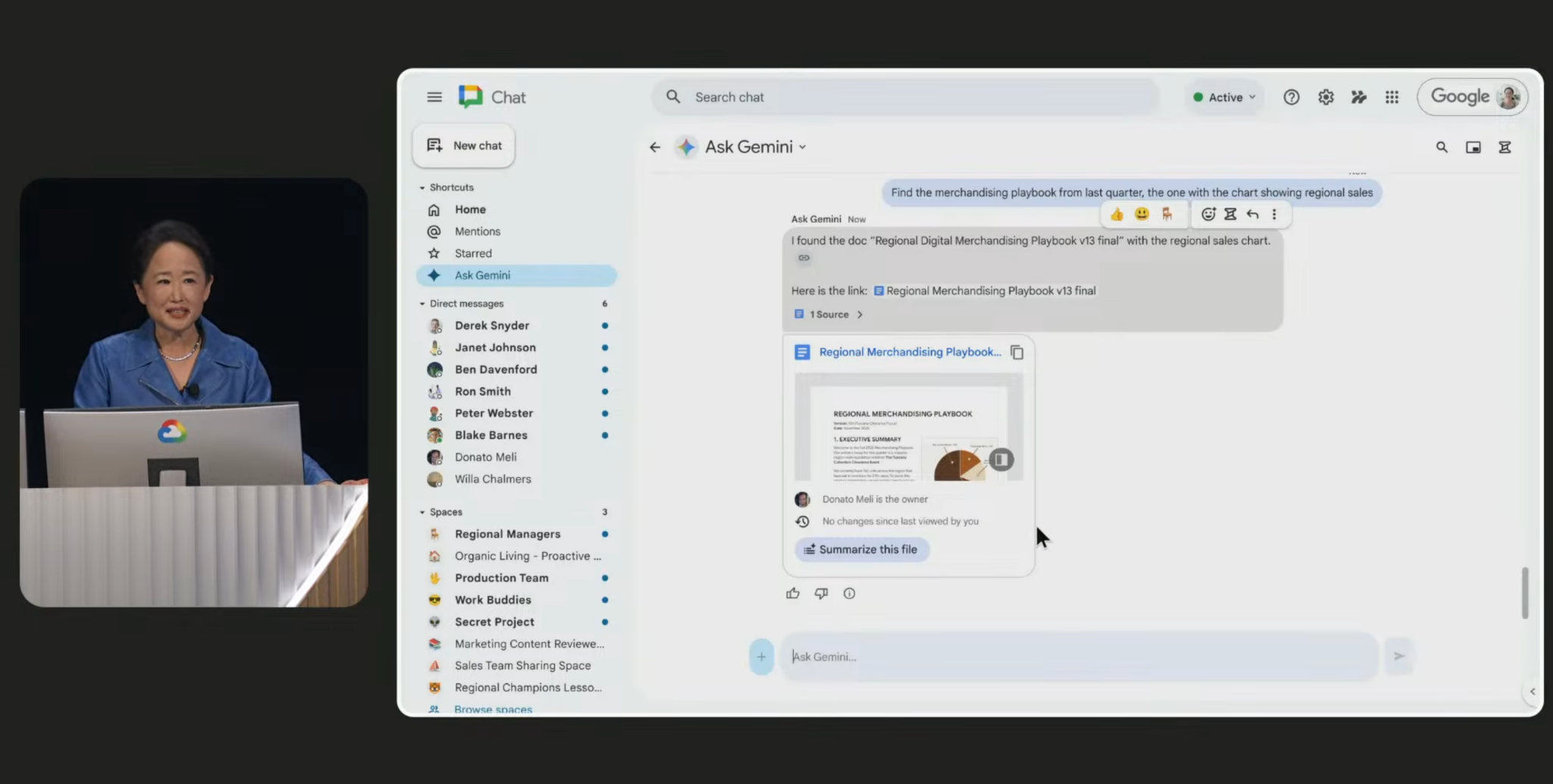Search within the Ask Gemini conversation
1553x784 pixels.
[x=1442, y=147]
